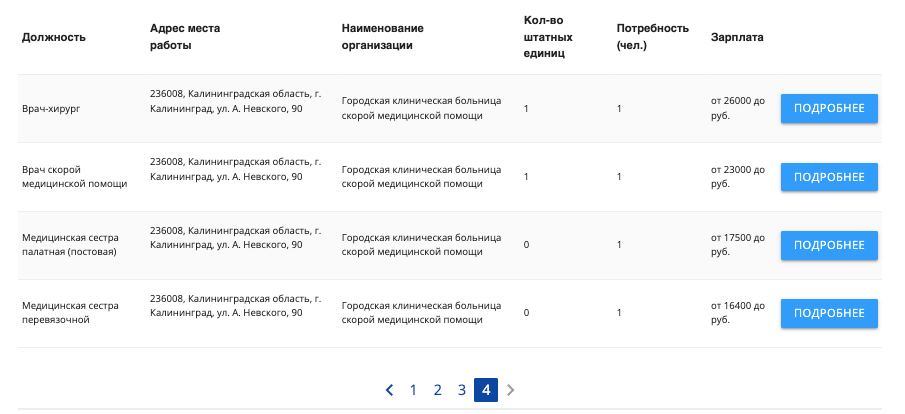Switch to page 3 in pagination
This screenshot has width=905, height=414.
point(461,390)
